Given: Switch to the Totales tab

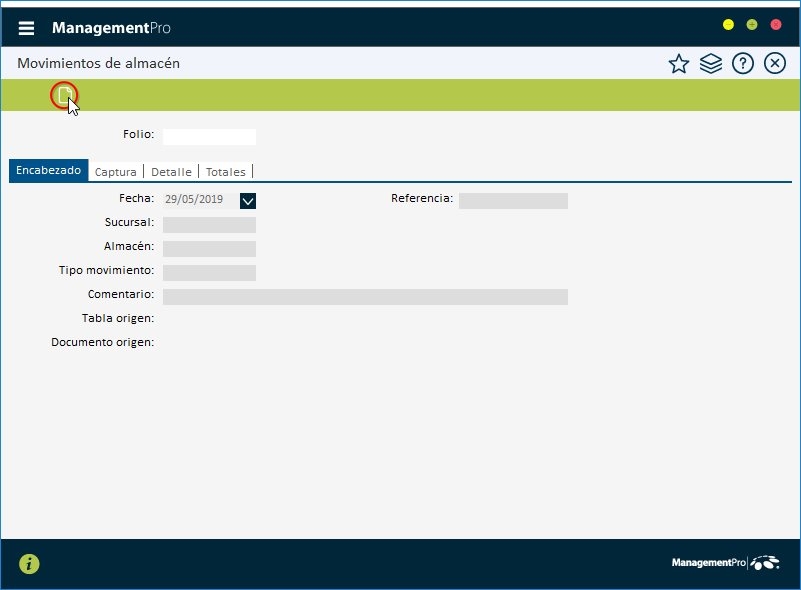Looking at the screenshot, I should pyautogui.click(x=226, y=172).
